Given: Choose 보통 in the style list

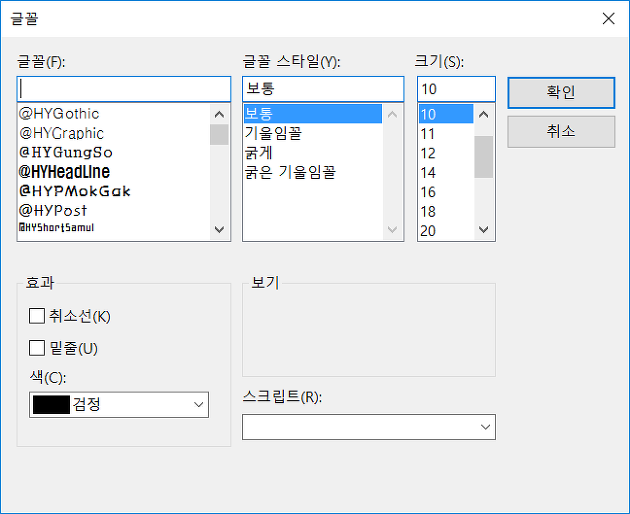Looking at the screenshot, I should coord(313,114).
